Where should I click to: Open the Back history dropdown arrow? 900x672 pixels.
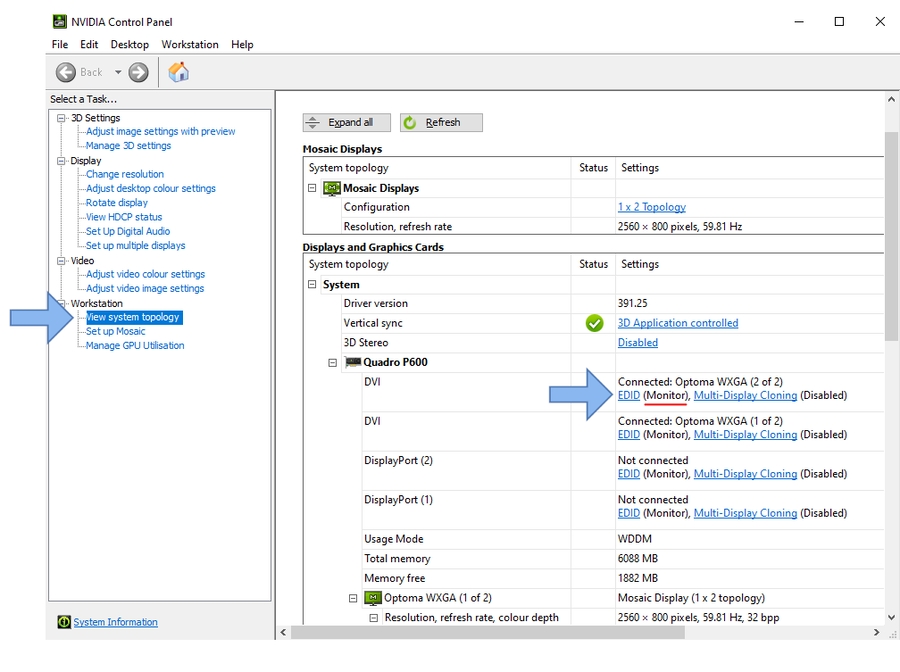pyautogui.click(x=118, y=72)
